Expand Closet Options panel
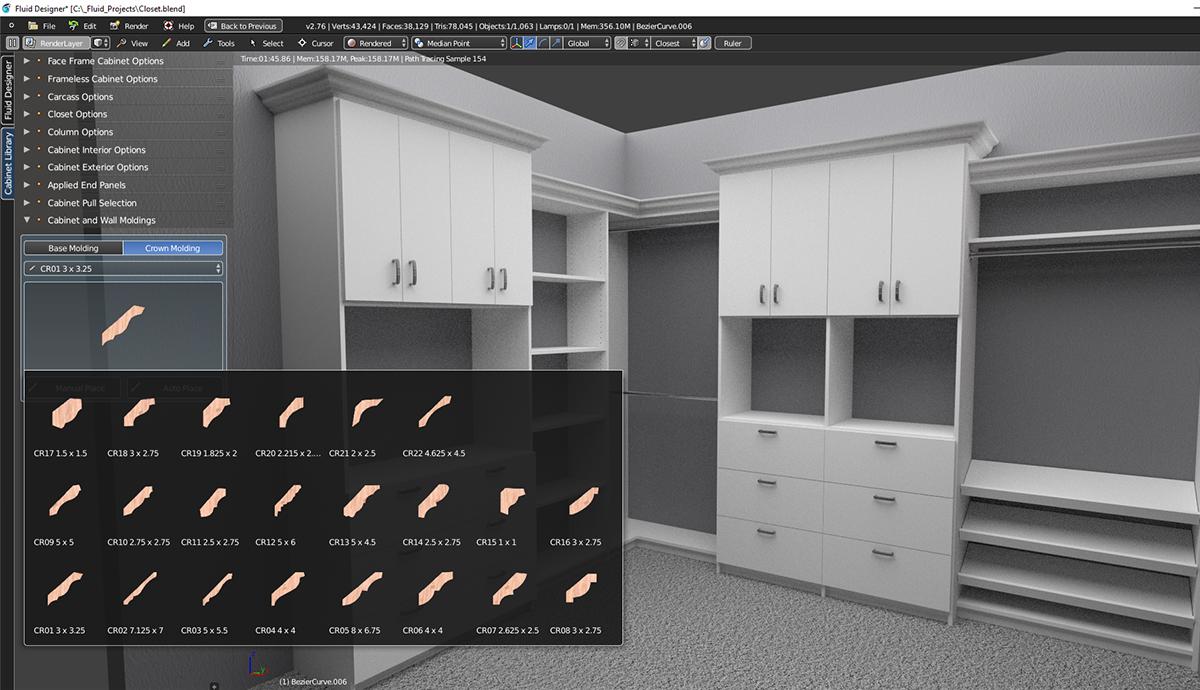This screenshot has width=1200, height=690. (x=125, y=114)
